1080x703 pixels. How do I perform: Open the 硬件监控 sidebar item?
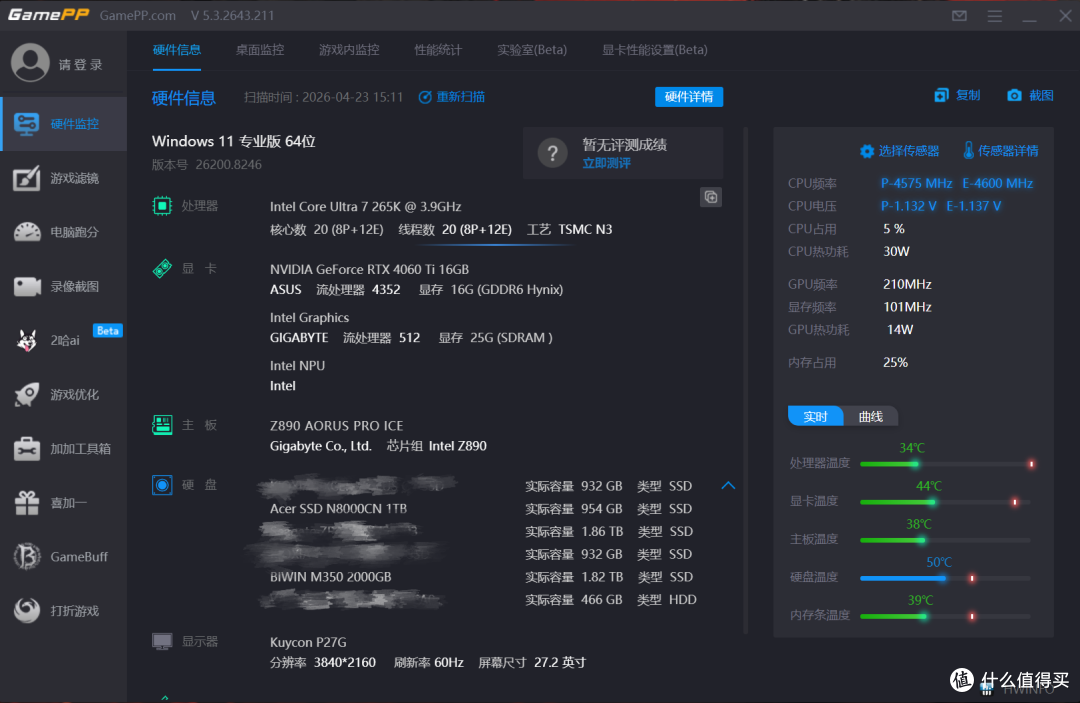(x=63, y=124)
